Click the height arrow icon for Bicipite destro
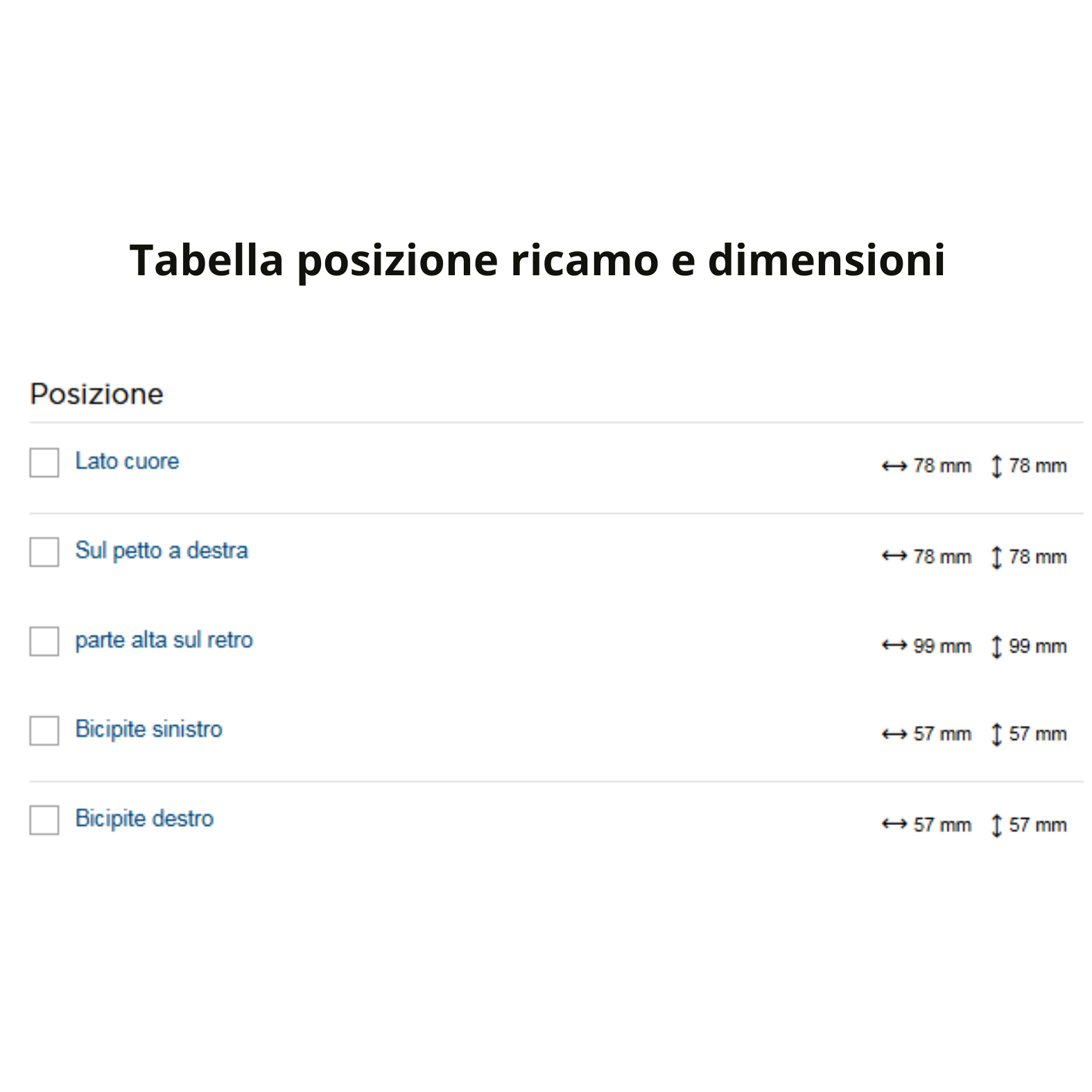Image resolution: width=1092 pixels, height=1092 pixels. (x=996, y=825)
